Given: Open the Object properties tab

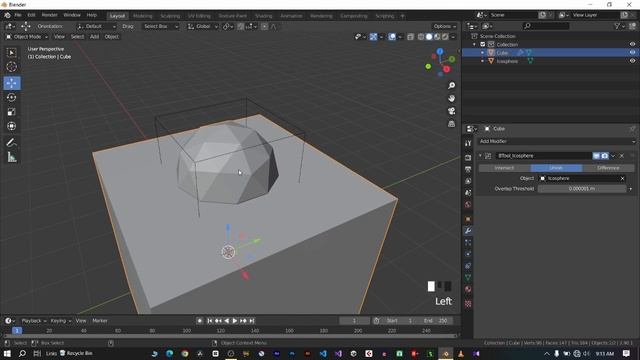Looking at the screenshot, I should point(468,219).
